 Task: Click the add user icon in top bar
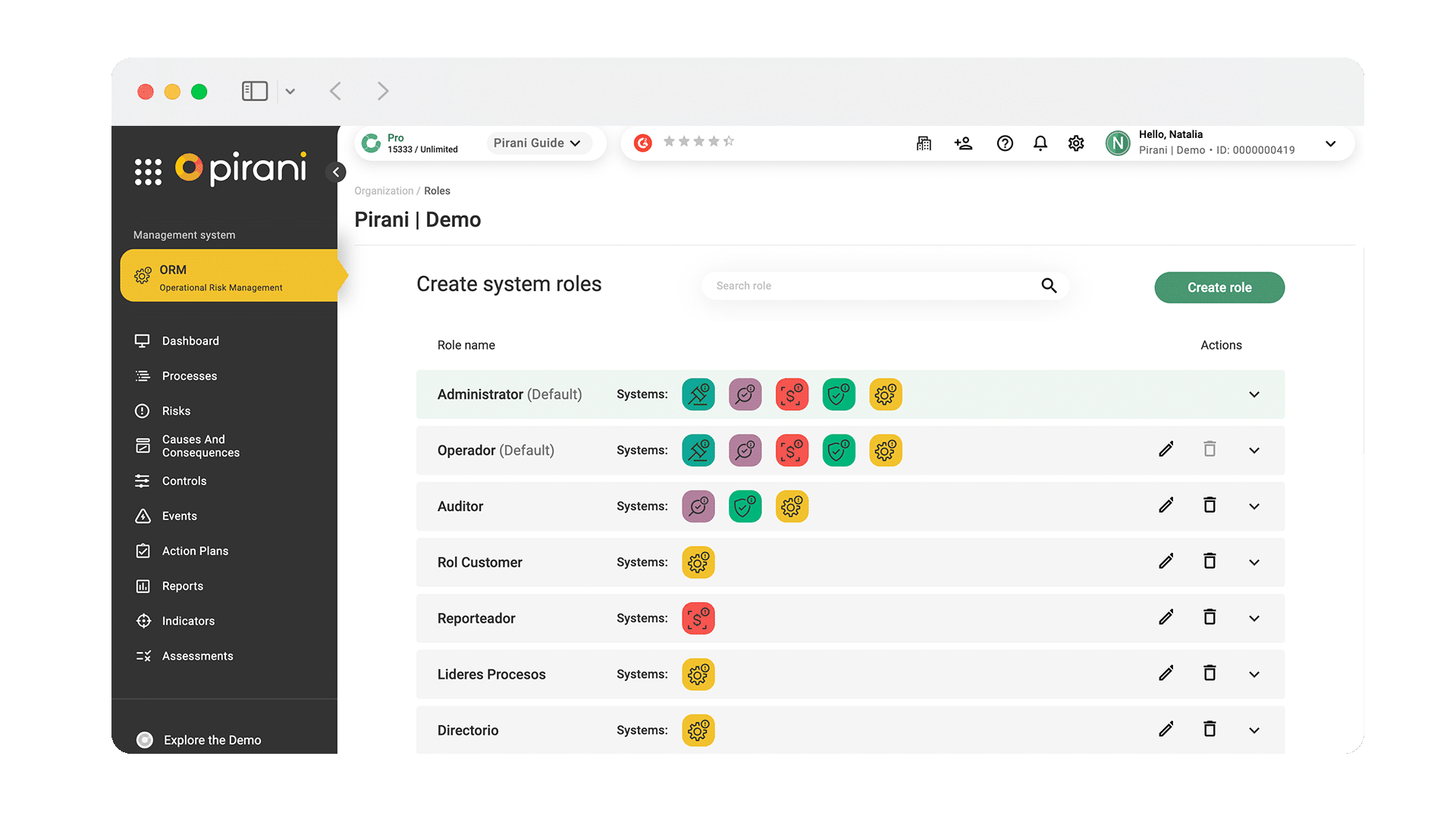coord(963,143)
